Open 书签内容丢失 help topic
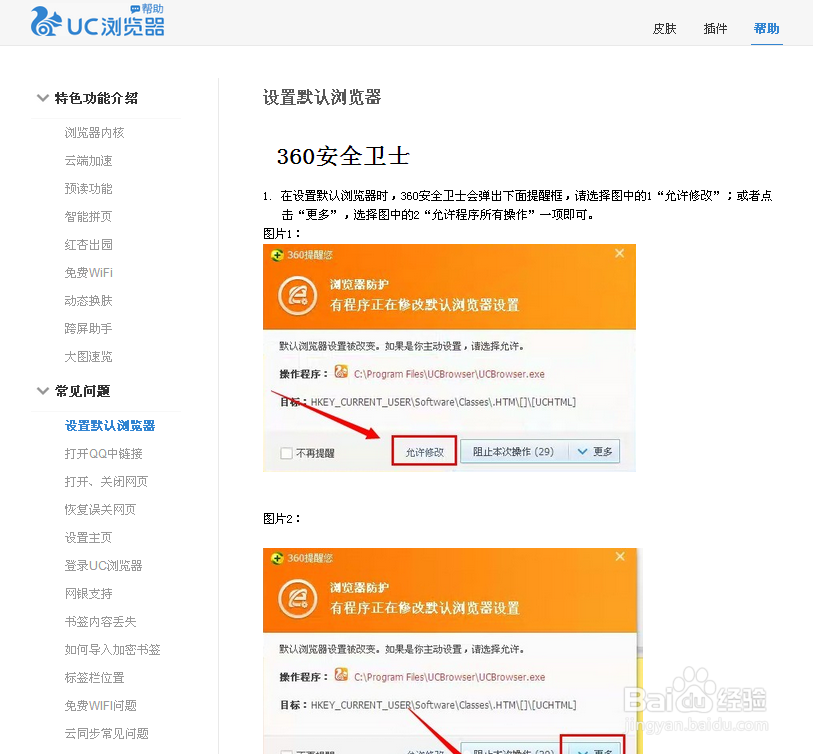 [100, 622]
